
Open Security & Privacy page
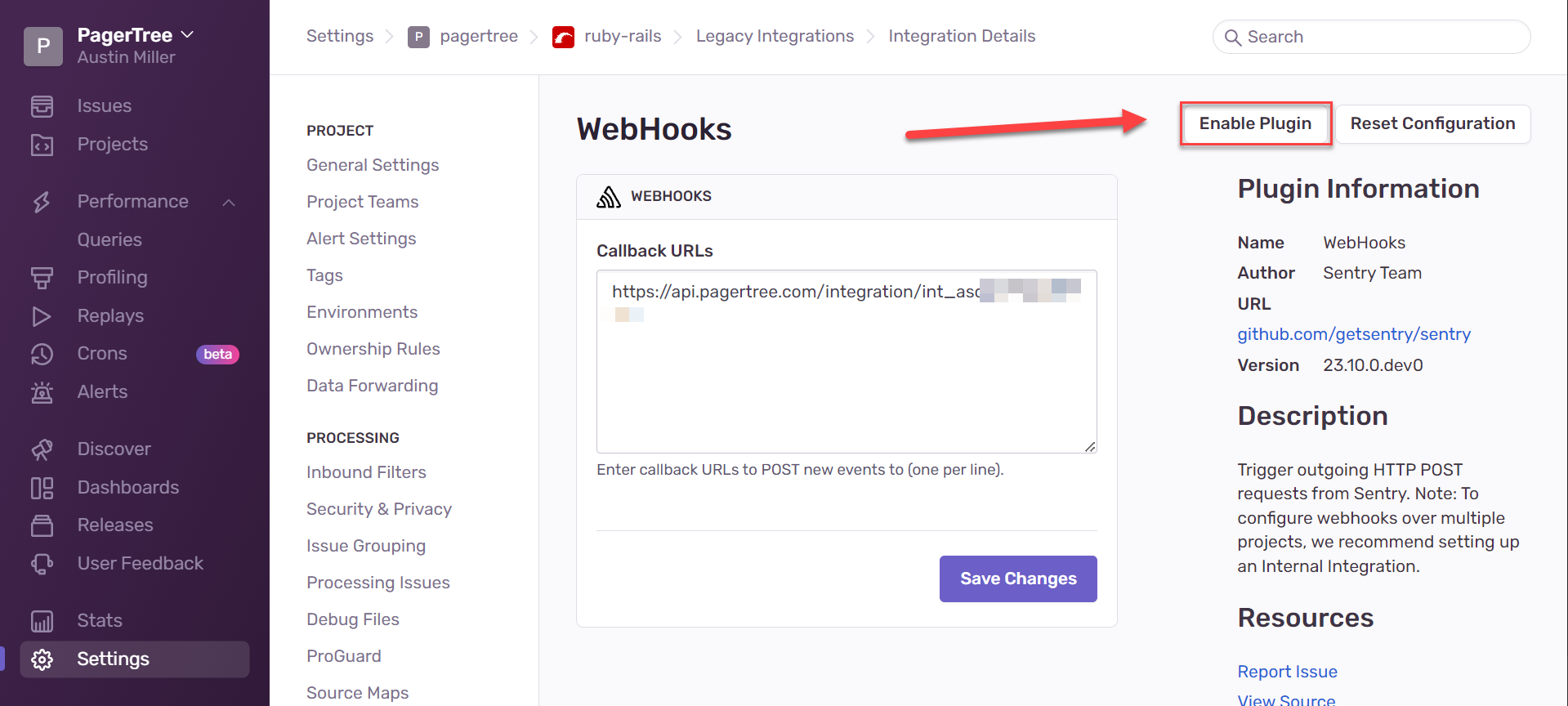(x=379, y=509)
